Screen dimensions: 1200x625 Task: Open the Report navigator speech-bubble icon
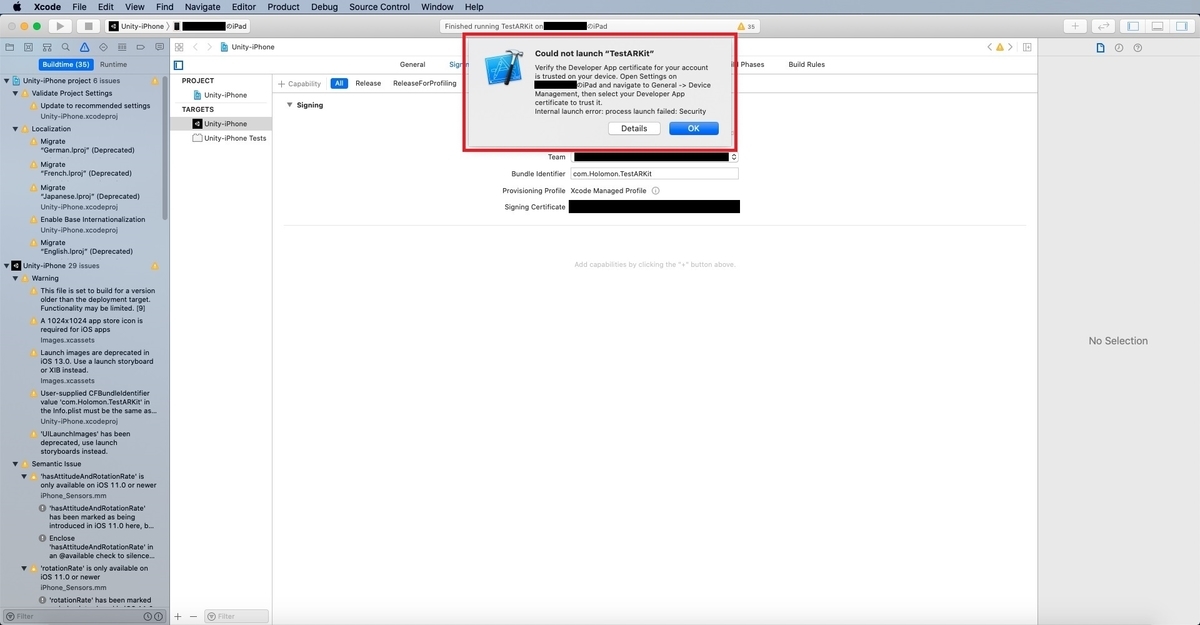[x=158, y=47]
